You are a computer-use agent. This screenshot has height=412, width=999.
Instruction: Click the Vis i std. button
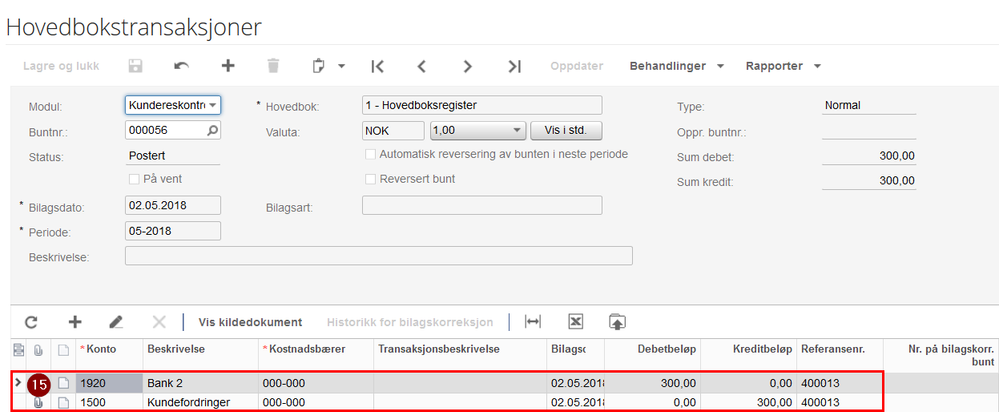(566, 130)
